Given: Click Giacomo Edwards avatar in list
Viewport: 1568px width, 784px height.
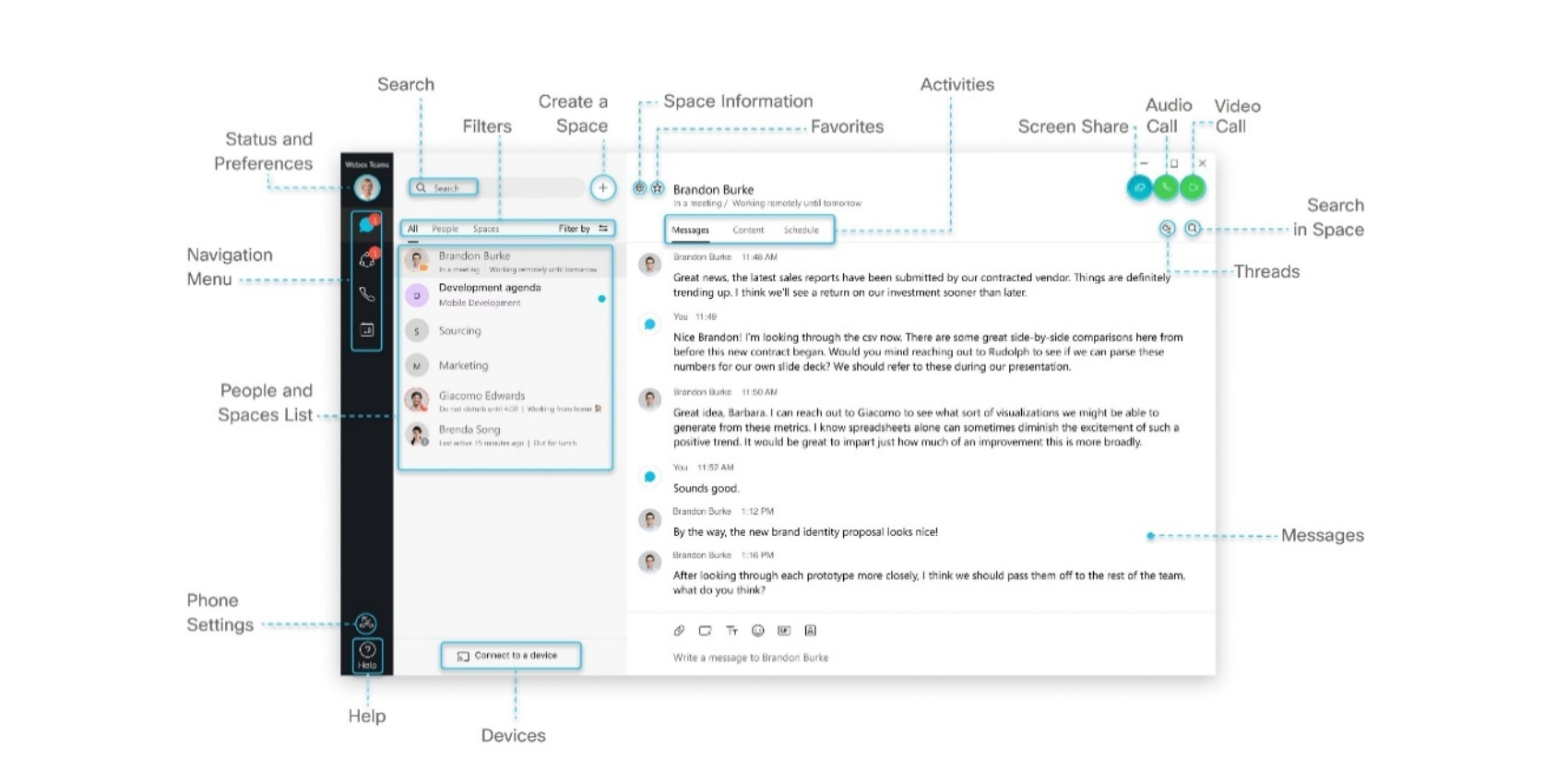Looking at the screenshot, I should pos(417,400).
